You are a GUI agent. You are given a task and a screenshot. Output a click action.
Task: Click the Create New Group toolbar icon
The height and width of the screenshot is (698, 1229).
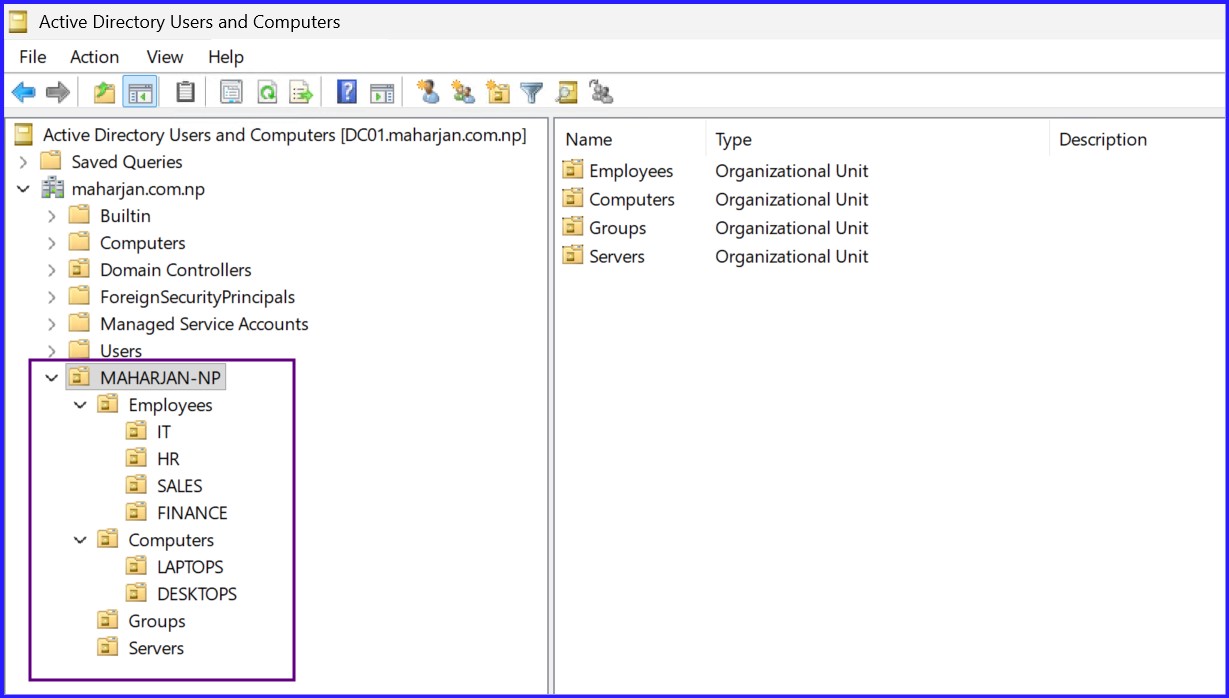(x=463, y=92)
